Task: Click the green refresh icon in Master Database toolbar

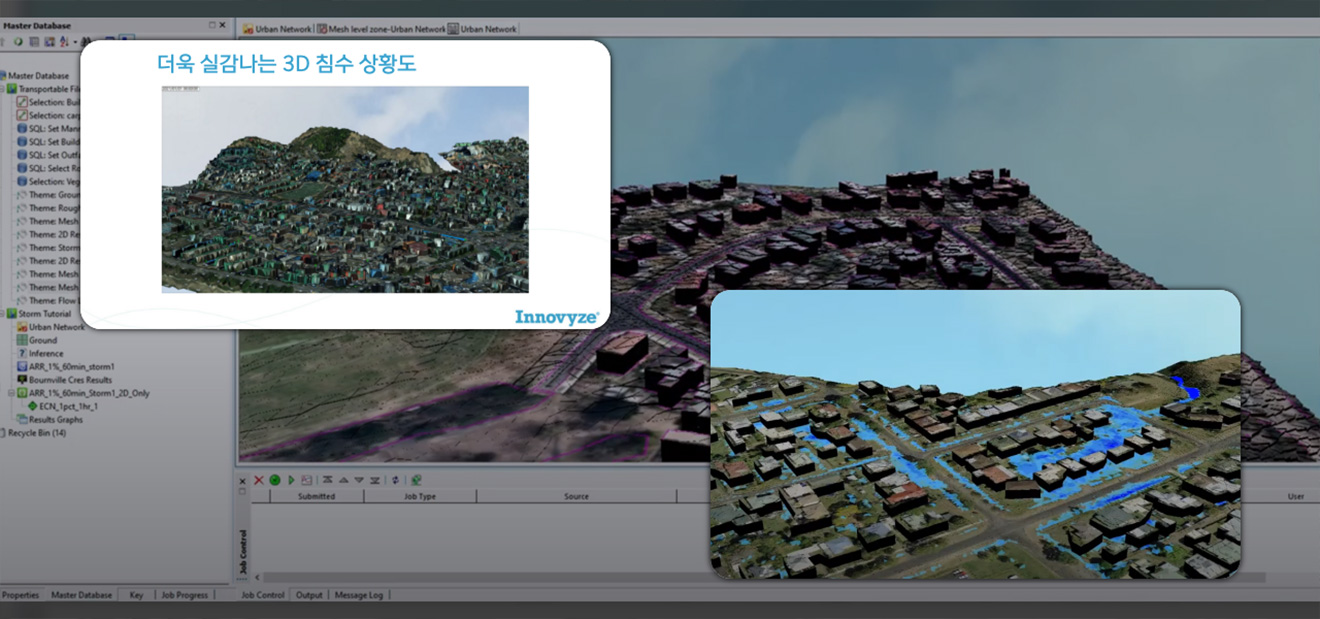Action: click(x=18, y=42)
